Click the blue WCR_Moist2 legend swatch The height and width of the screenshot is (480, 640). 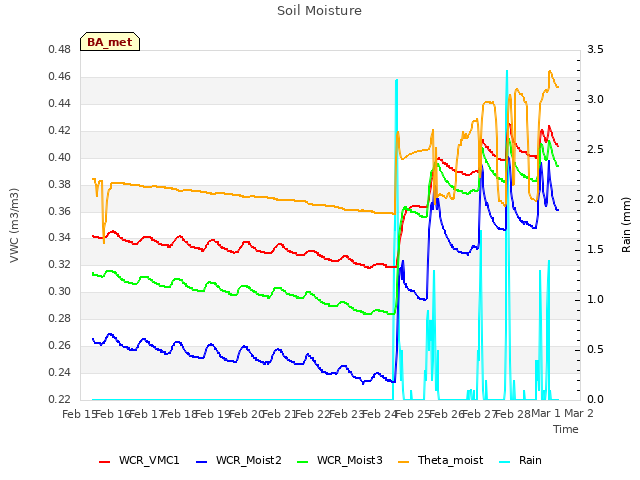(x=202, y=462)
